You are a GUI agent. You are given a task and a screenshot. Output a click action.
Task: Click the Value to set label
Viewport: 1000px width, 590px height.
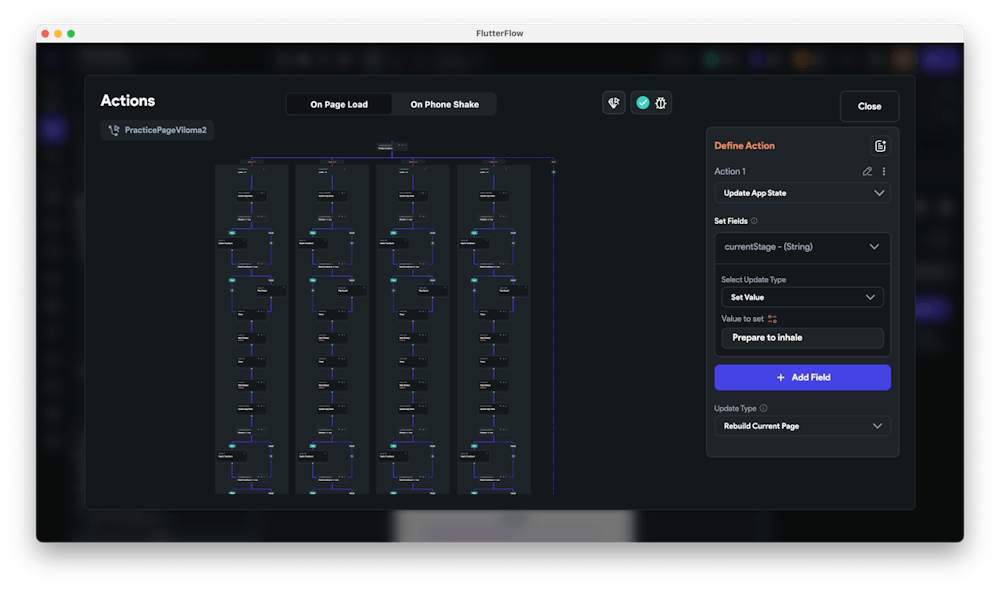742,319
